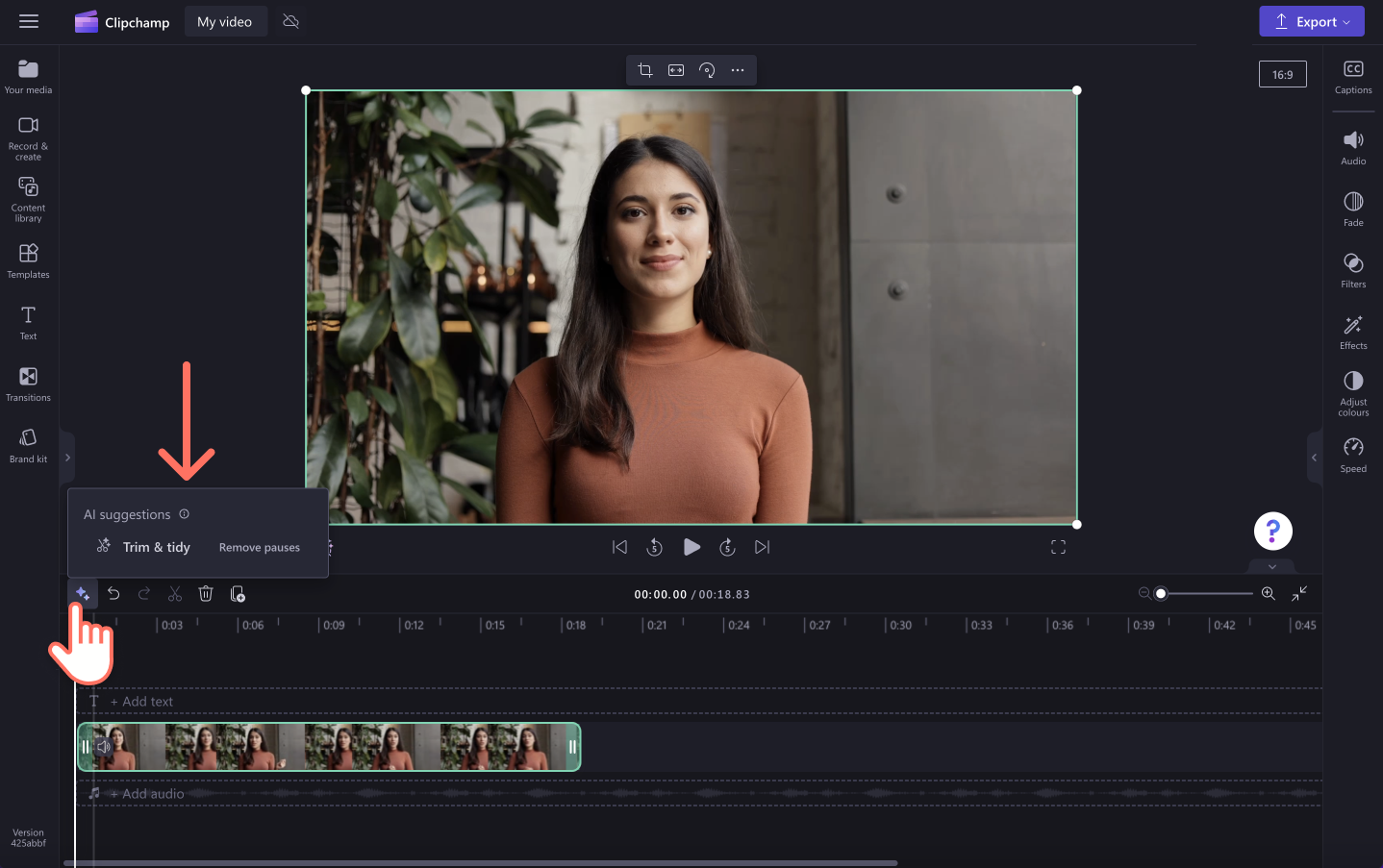
Task: Zoom out the timeline
Action: click(x=1144, y=593)
